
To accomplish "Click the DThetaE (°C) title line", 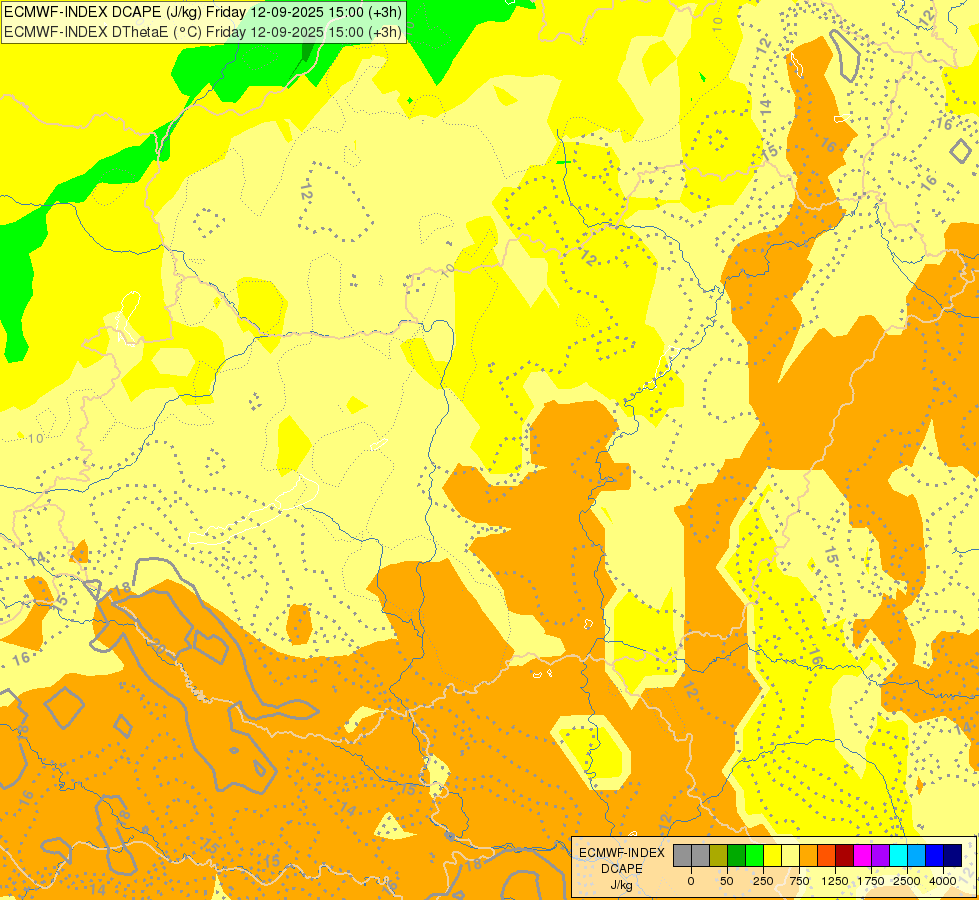I will click(203, 32).
